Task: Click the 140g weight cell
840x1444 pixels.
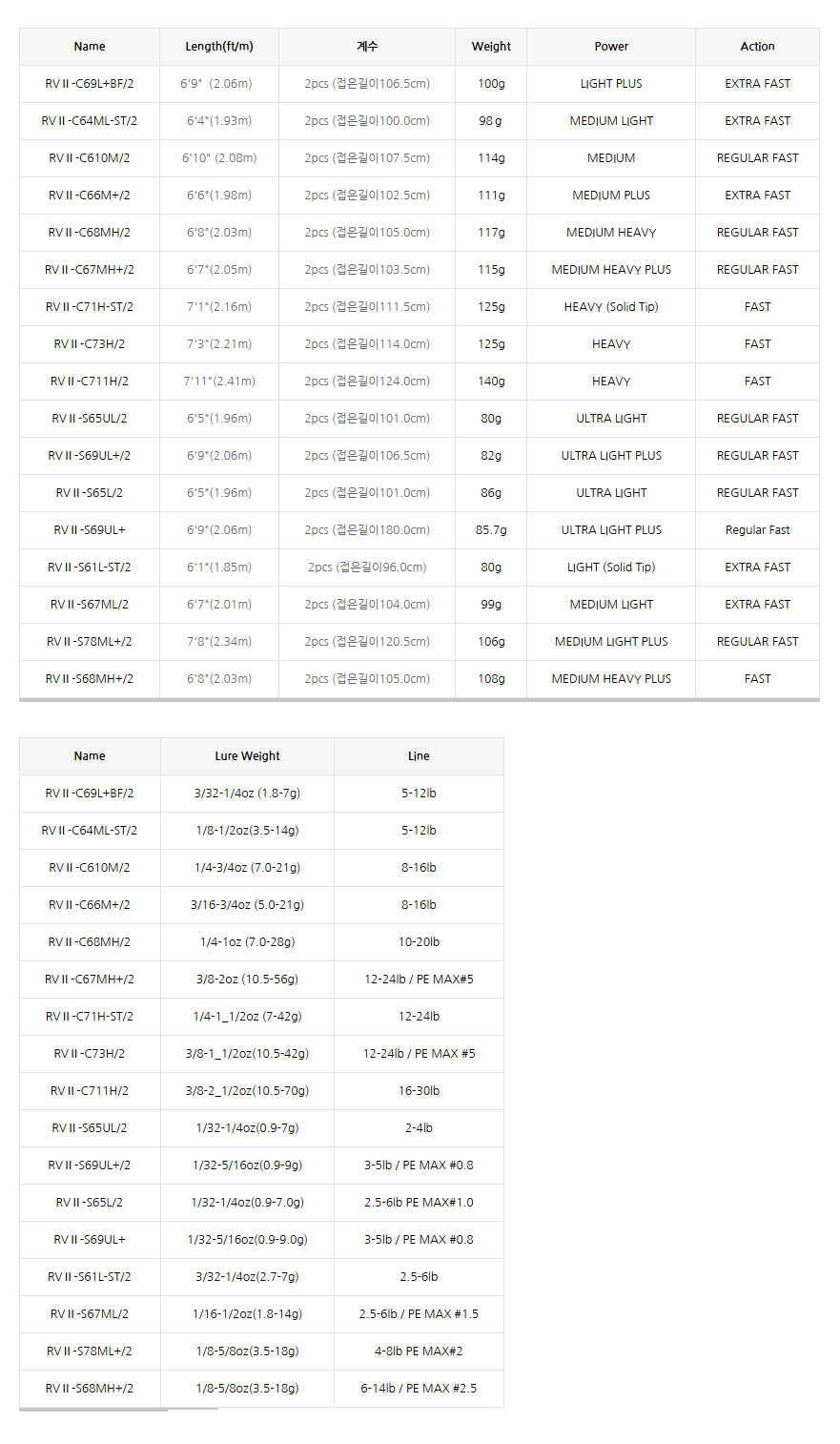Action: (491, 382)
